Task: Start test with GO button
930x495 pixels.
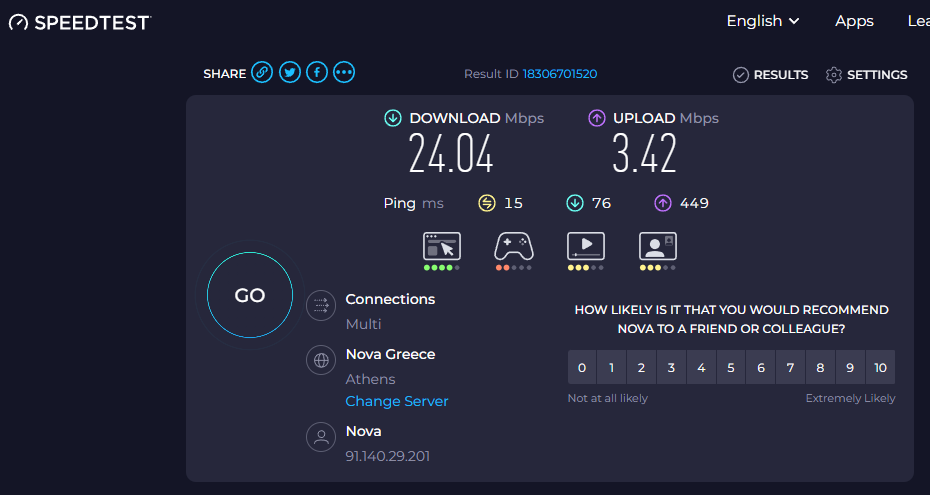Action: [x=250, y=295]
